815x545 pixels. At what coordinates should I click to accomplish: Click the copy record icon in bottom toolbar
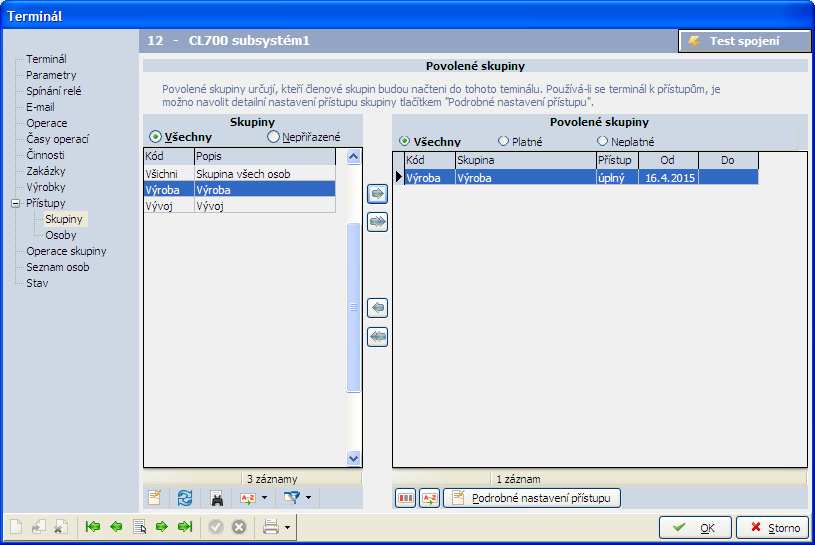click(x=39, y=527)
